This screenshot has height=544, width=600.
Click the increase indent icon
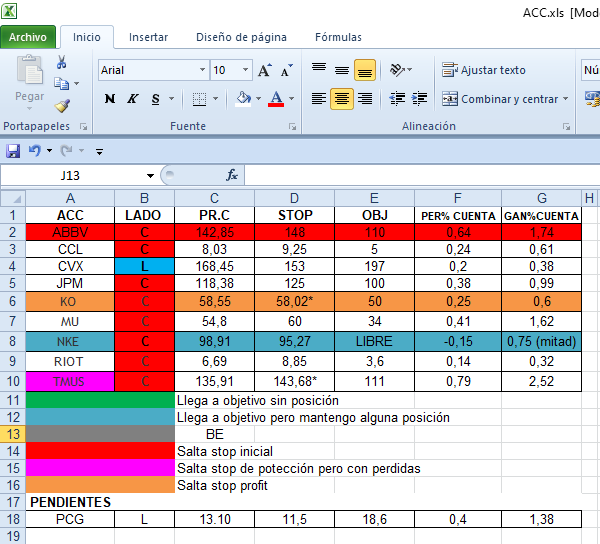(419, 99)
